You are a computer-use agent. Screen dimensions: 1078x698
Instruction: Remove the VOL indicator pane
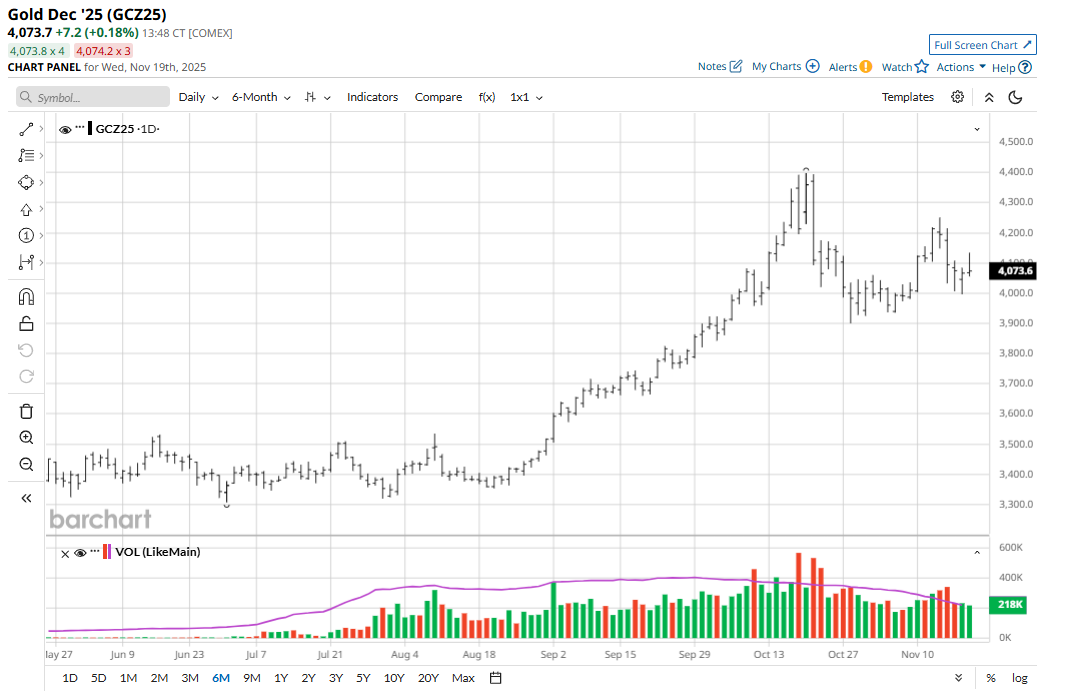(x=65, y=554)
